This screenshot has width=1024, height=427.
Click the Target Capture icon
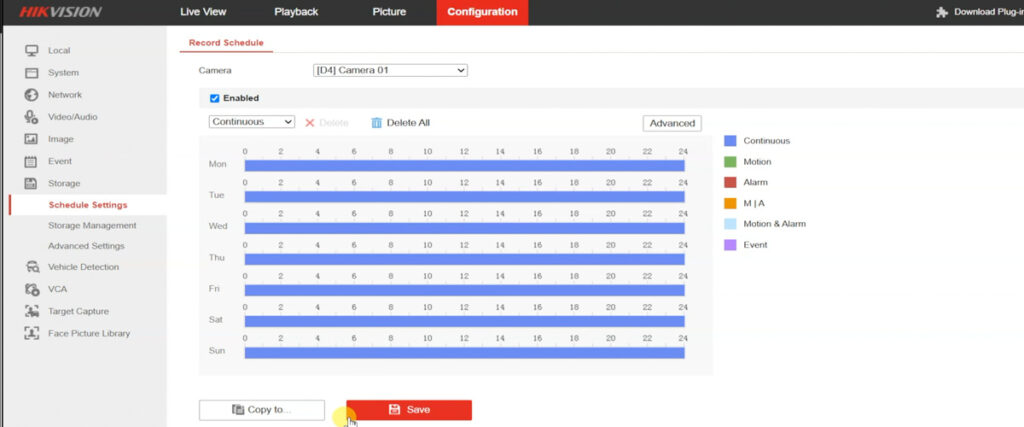tap(31, 311)
